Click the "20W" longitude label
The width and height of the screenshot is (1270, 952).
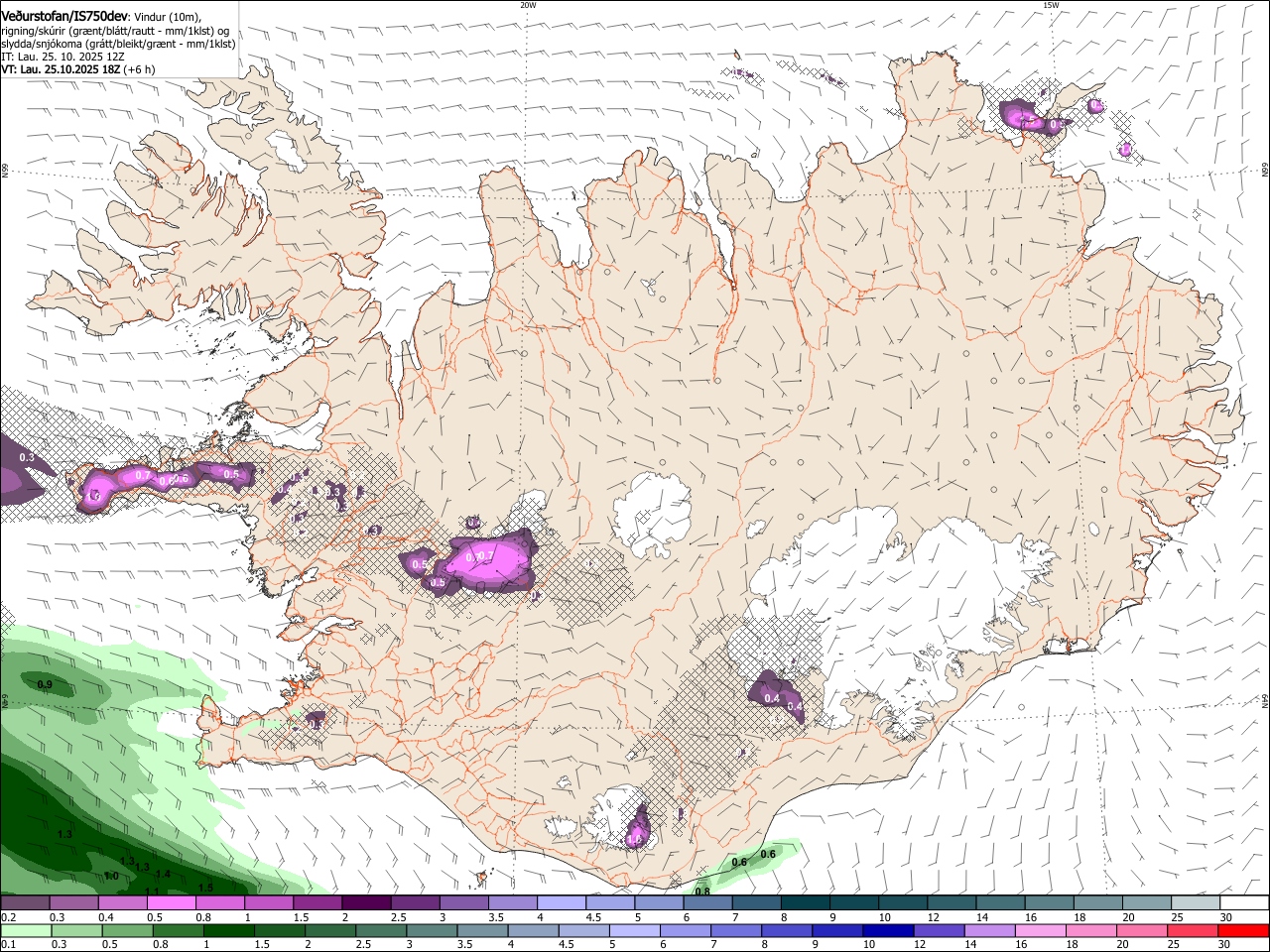(x=528, y=5)
